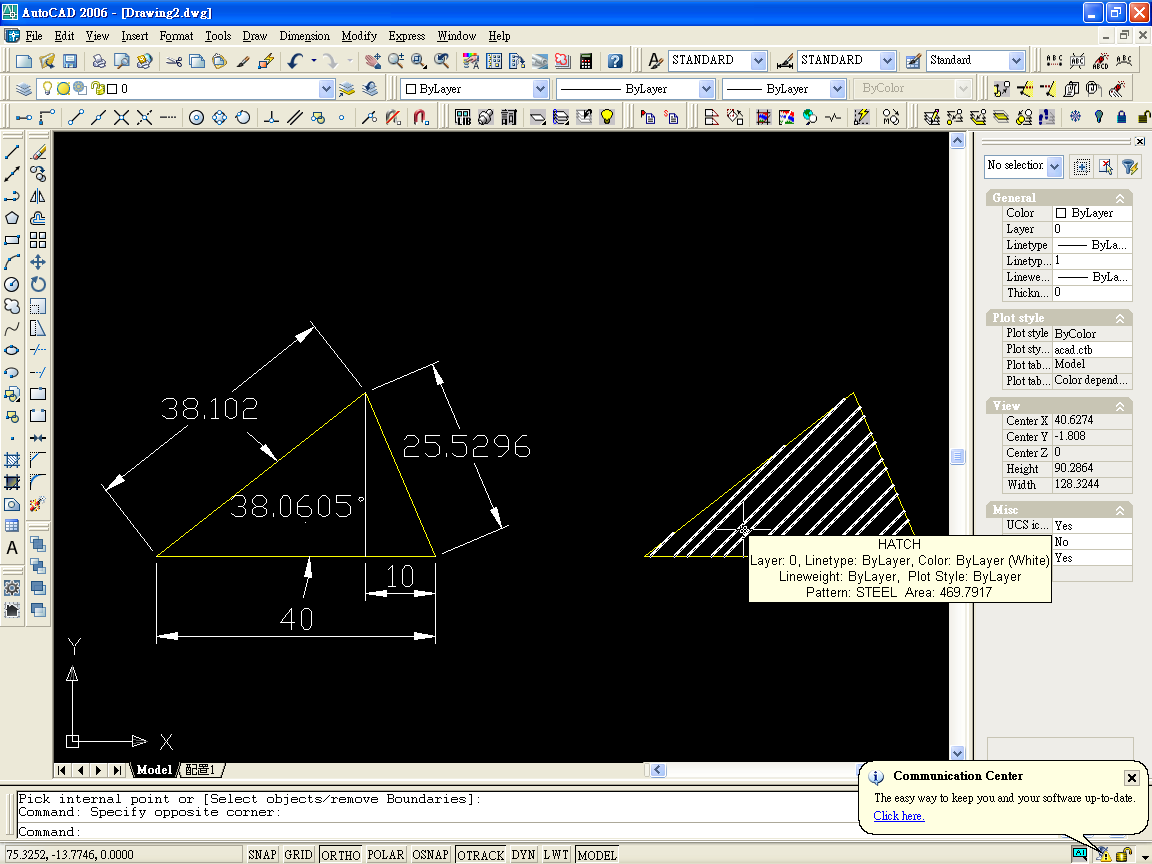Screen dimensions: 1152x864
Task: Open the lineweight control ByLayer dropdown
Action: tap(838, 89)
